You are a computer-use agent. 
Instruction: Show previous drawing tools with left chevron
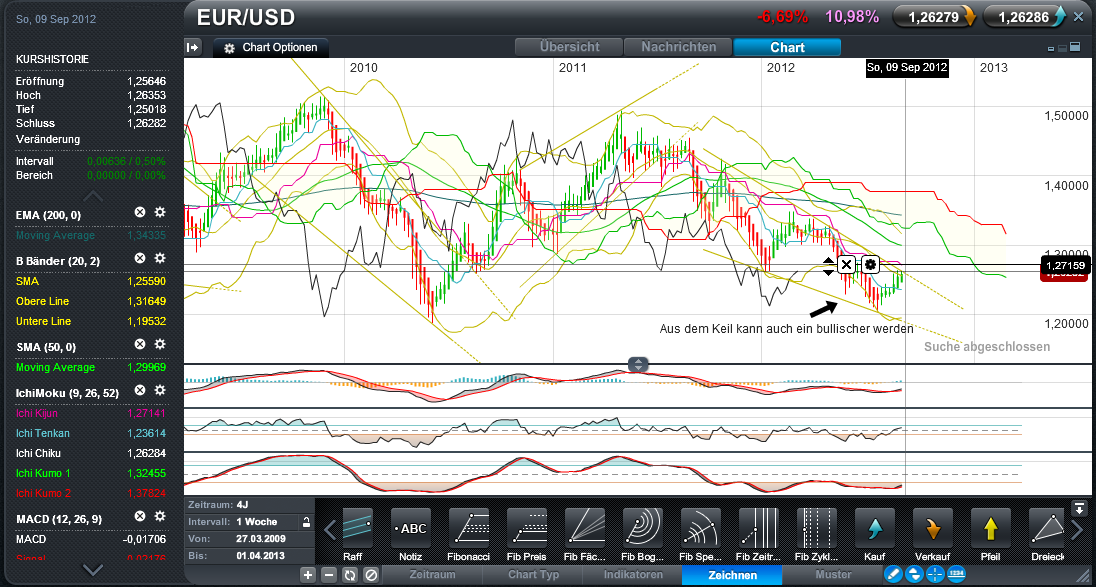pyautogui.click(x=331, y=531)
